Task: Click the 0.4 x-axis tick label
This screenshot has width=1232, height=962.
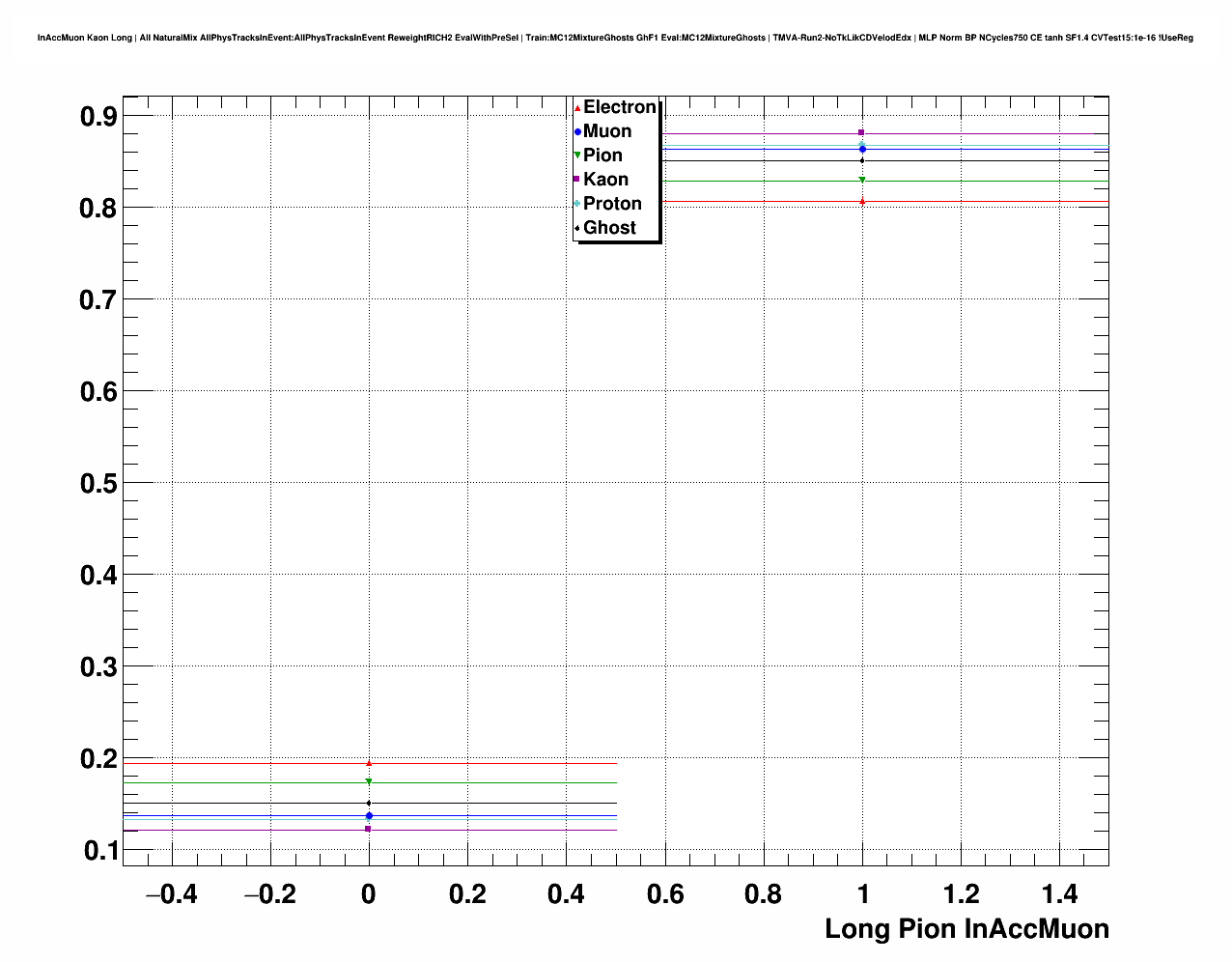Action: [566, 894]
